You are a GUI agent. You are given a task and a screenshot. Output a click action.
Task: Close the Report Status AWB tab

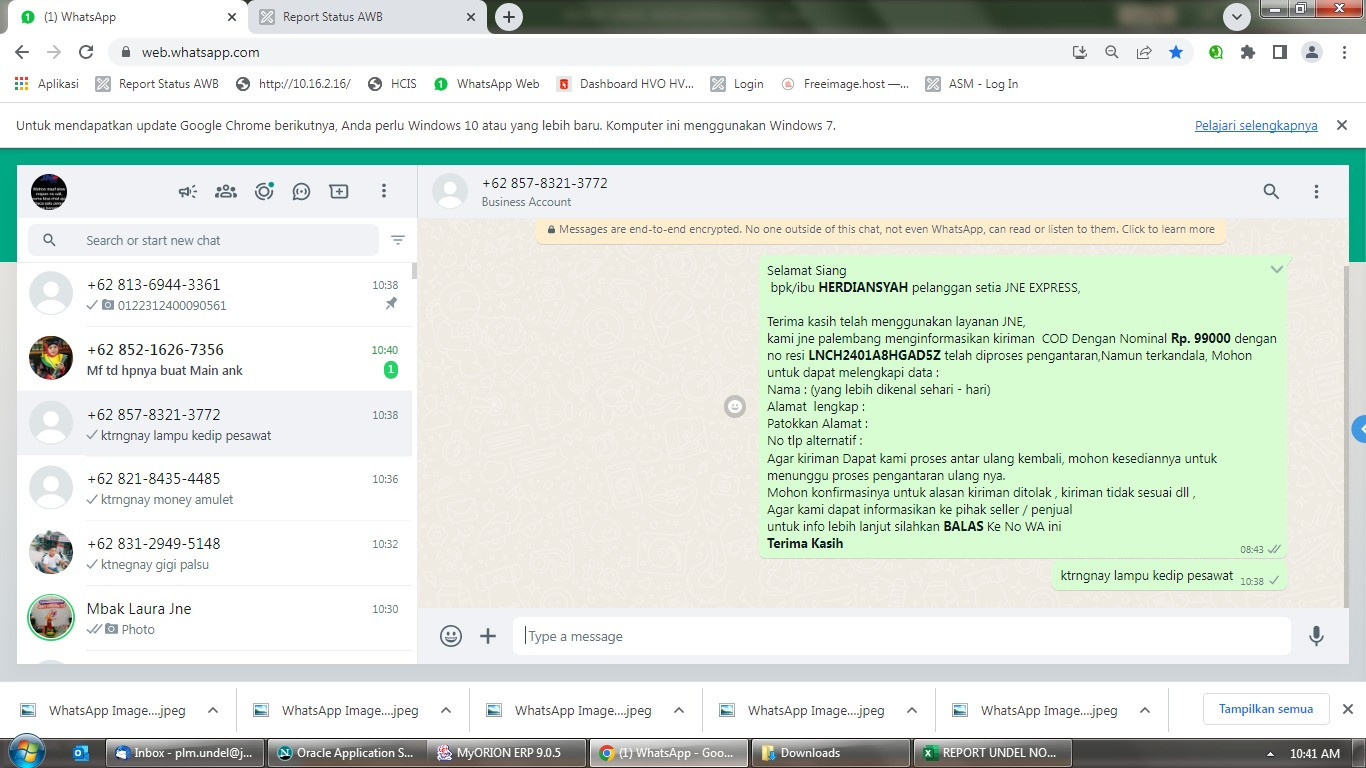[471, 17]
